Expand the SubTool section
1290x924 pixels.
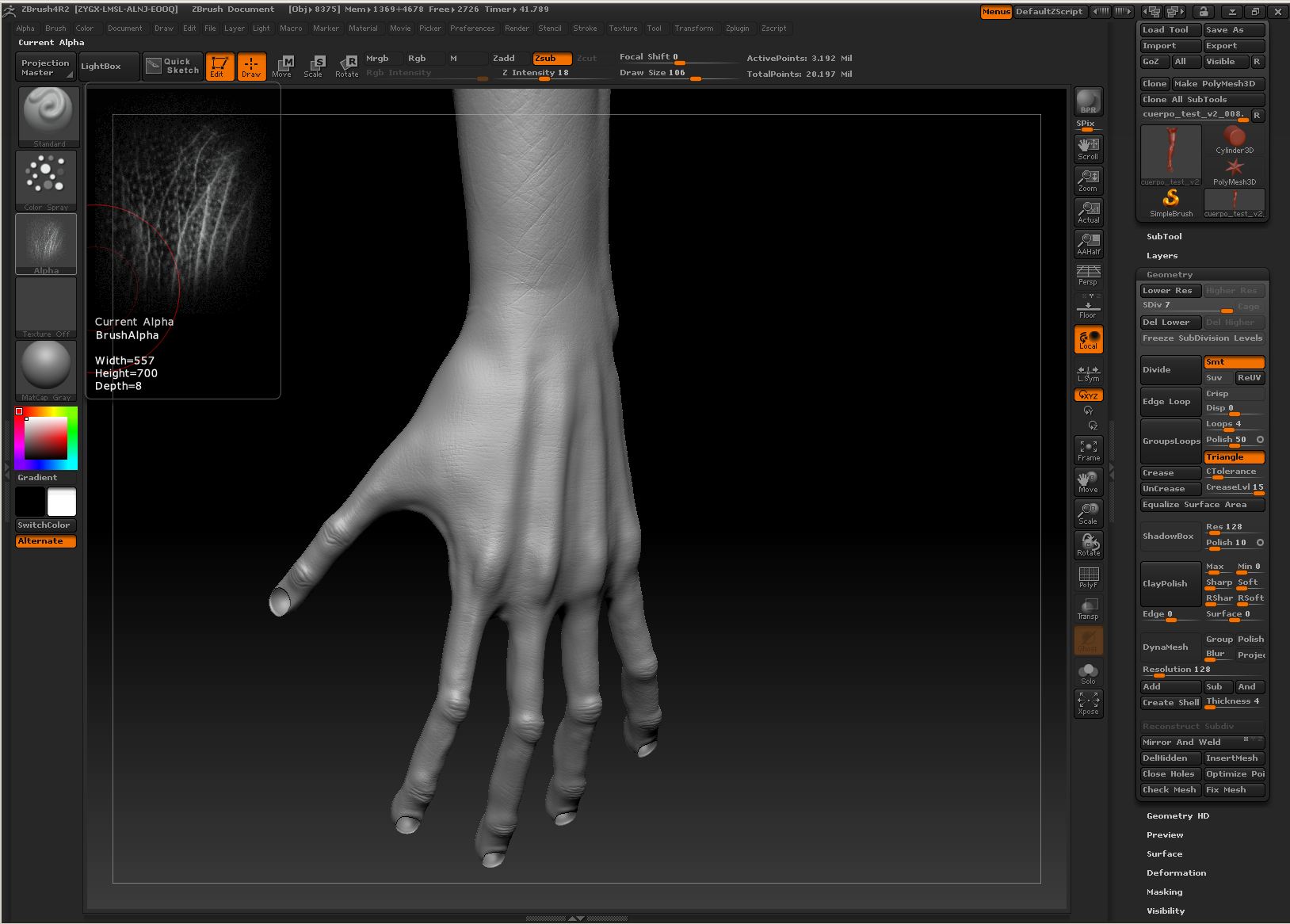(1164, 237)
